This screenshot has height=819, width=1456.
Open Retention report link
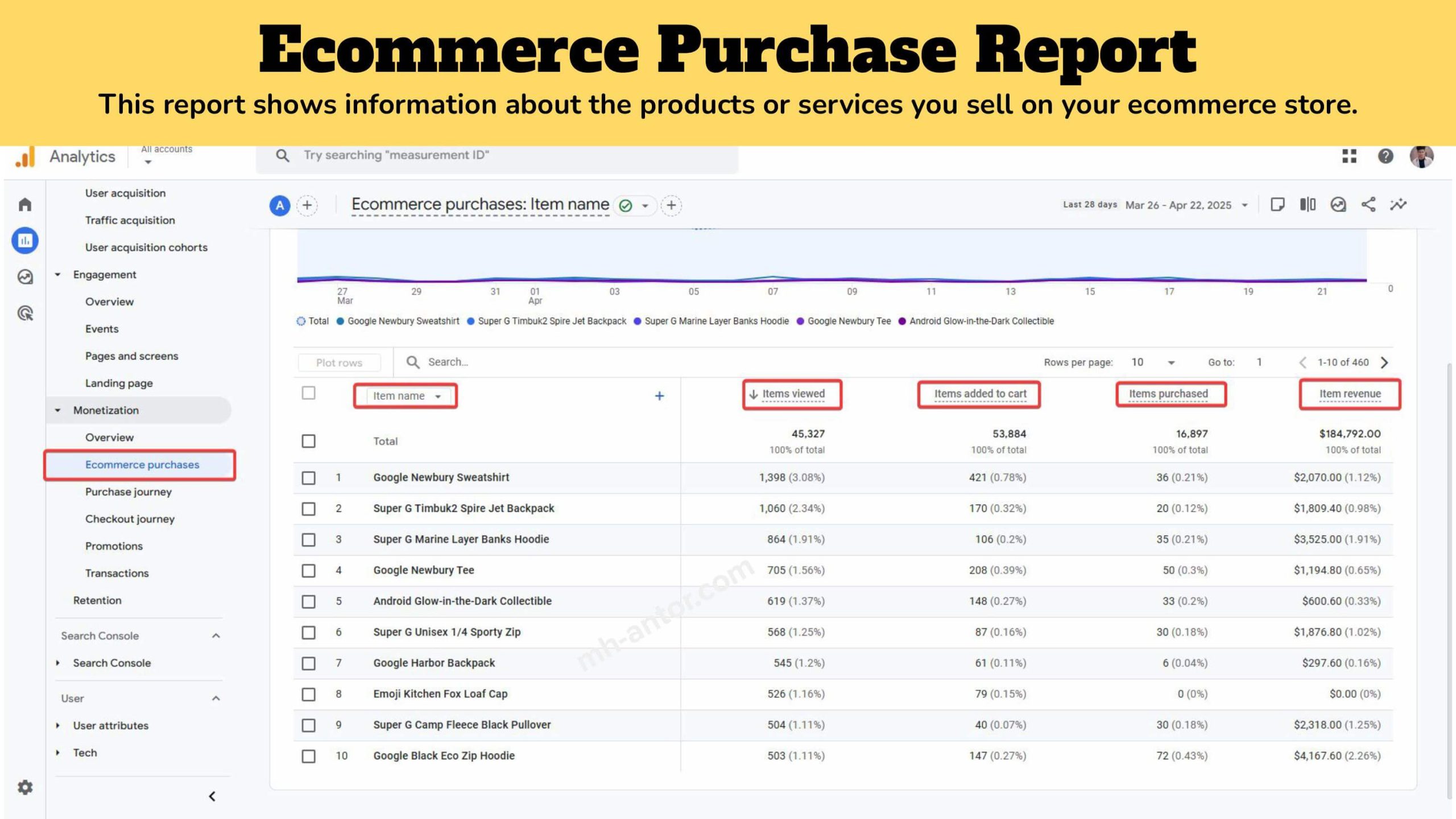coord(97,601)
